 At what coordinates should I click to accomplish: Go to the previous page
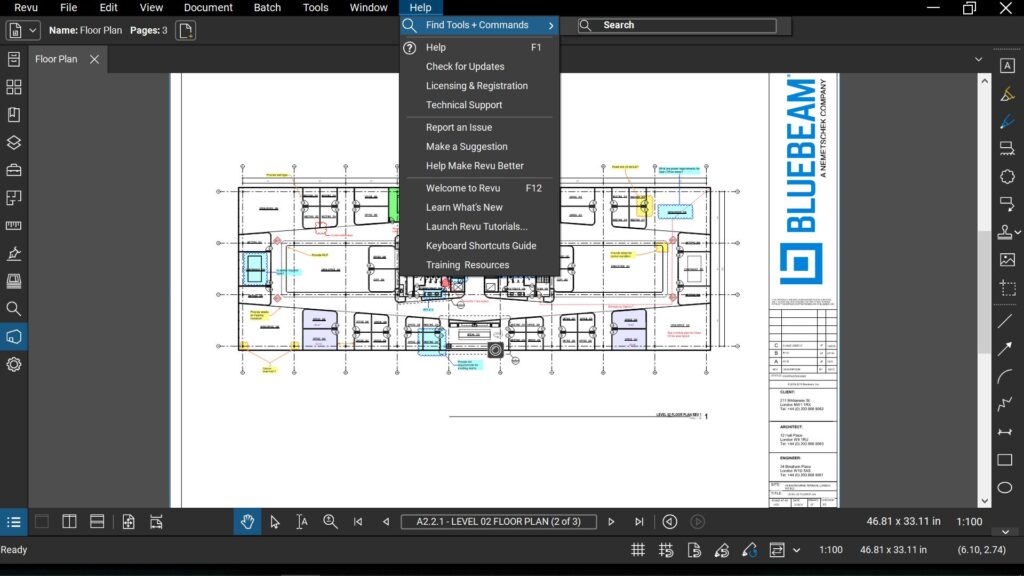[386, 522]
